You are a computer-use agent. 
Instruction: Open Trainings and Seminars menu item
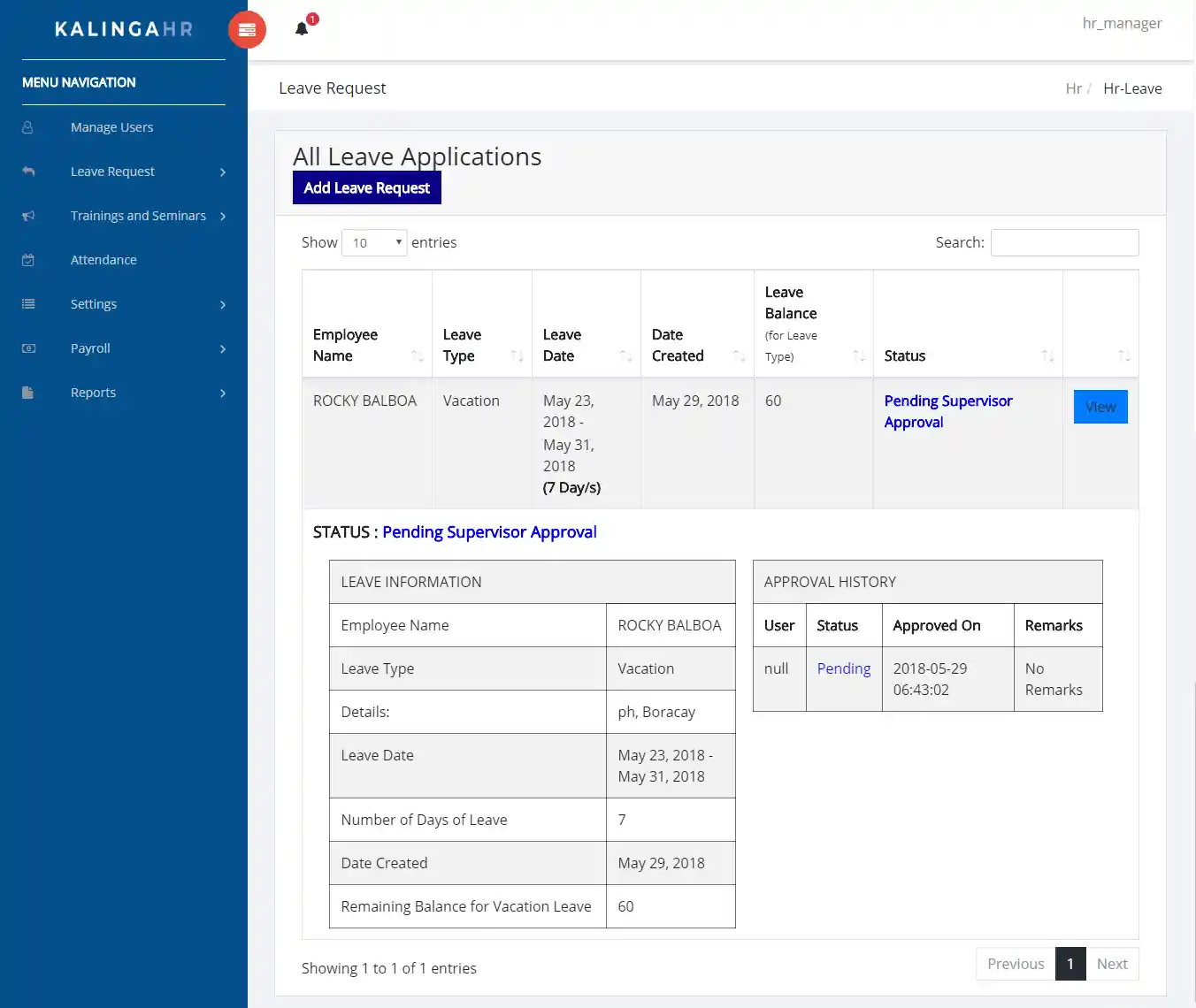click(138, 216)
